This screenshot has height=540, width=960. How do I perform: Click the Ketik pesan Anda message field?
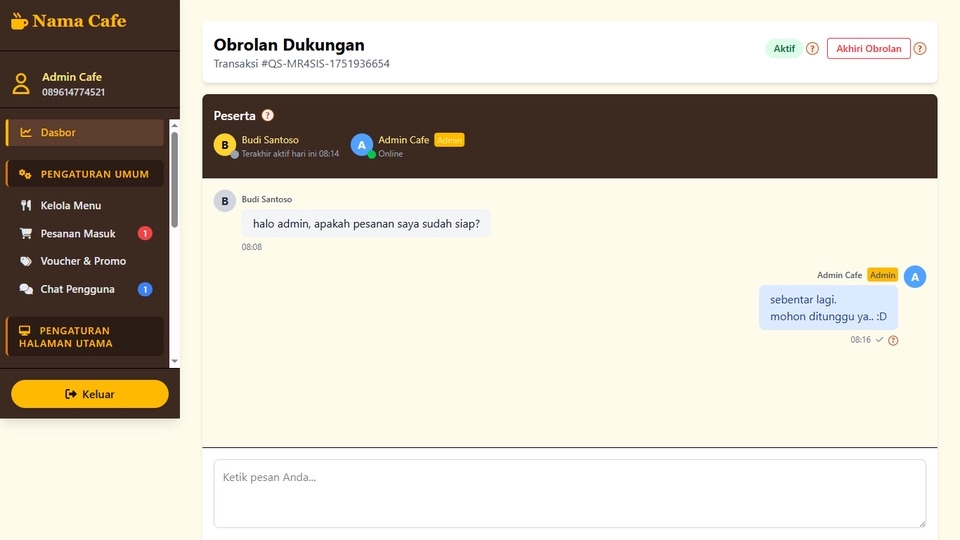[x=569, y=493]
